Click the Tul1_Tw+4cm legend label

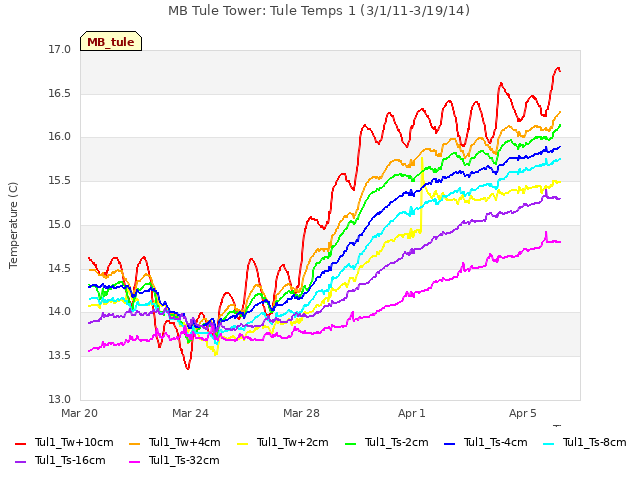184,442
